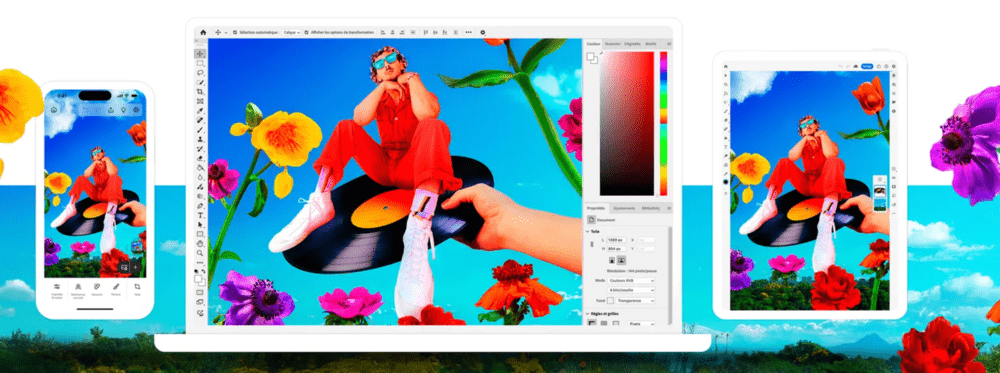Select the Eraser tool in the laptop toolbar

click(200, 159)
